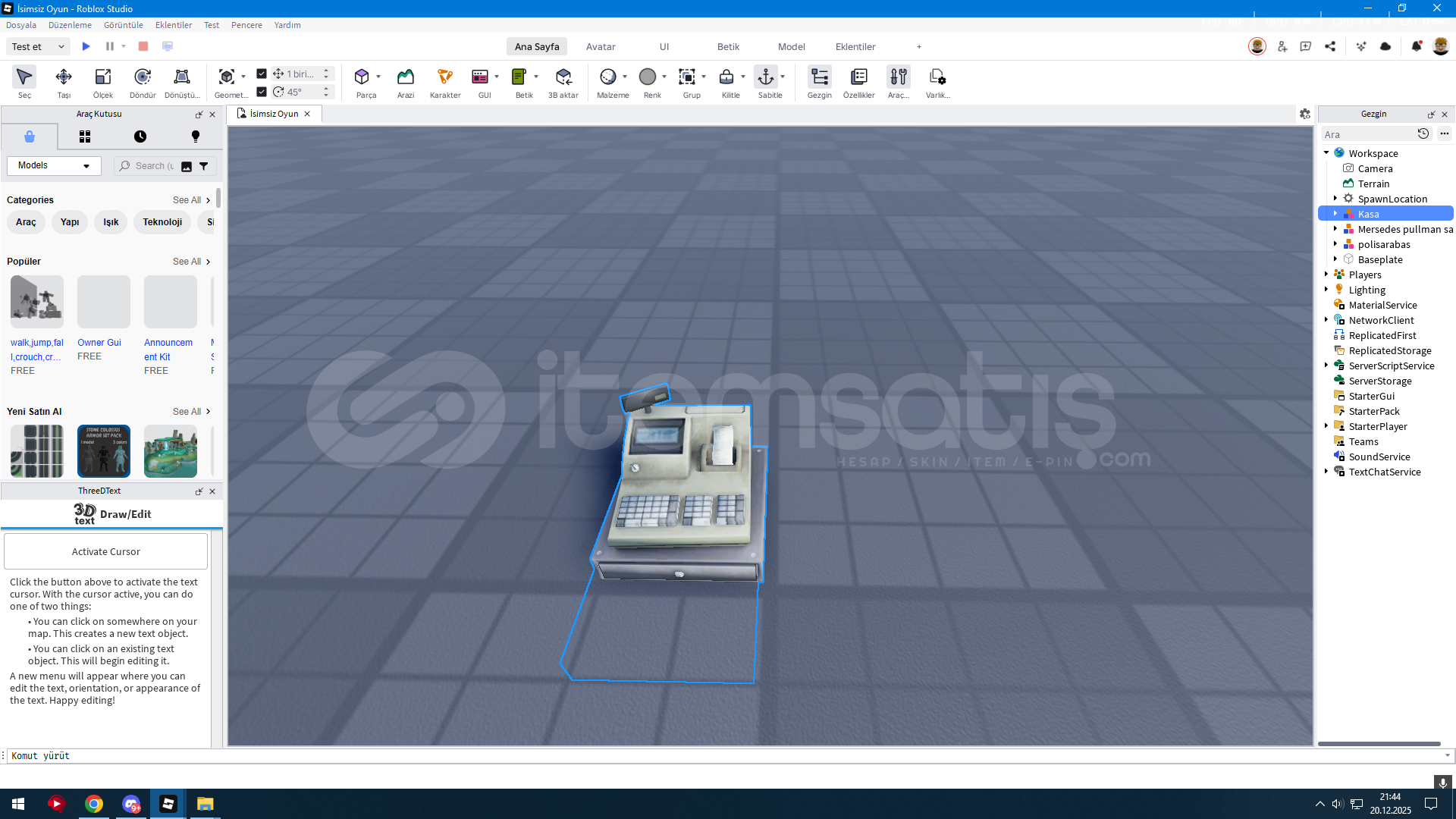1456x819 pixels.
Task: Click the Activate Cursor button
Action: (105, 551)
